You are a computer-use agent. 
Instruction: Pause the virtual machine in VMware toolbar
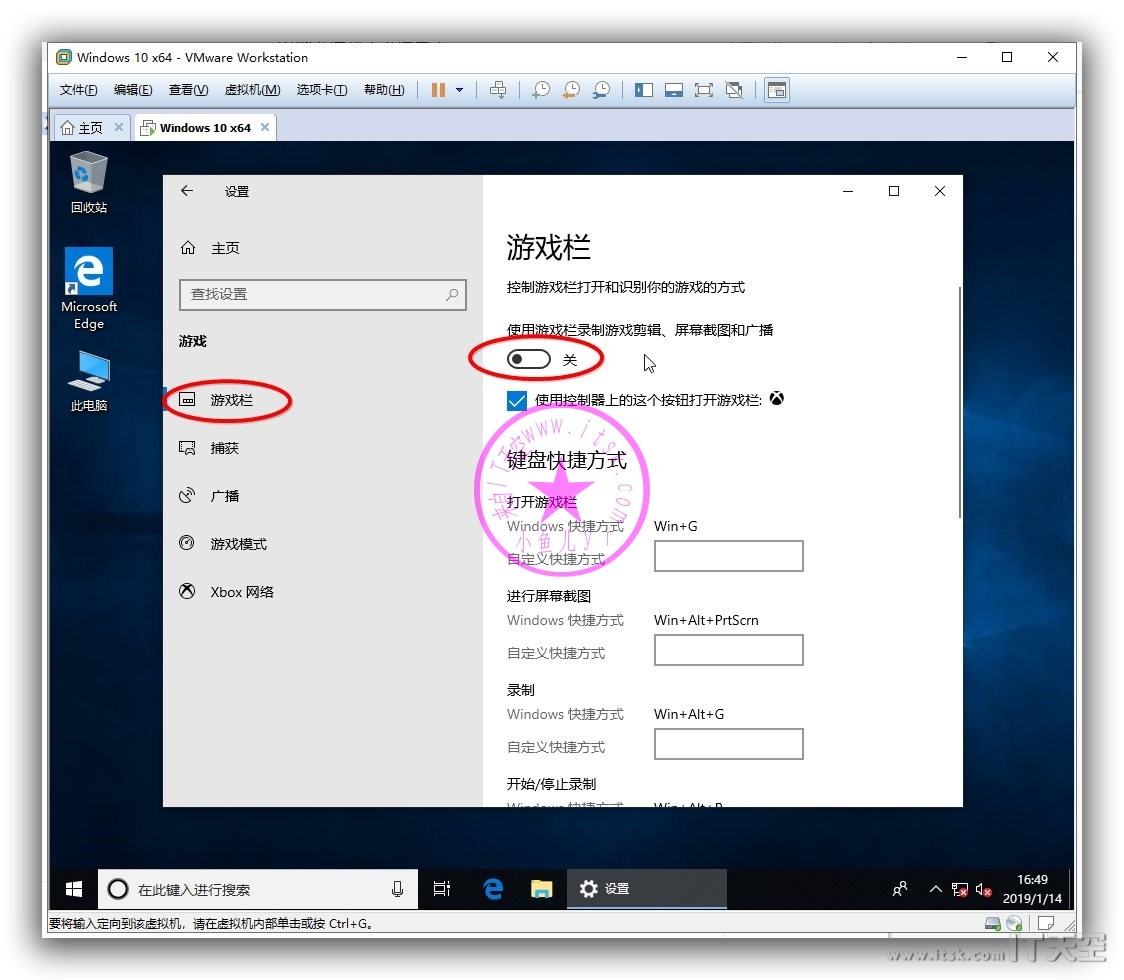438,90
